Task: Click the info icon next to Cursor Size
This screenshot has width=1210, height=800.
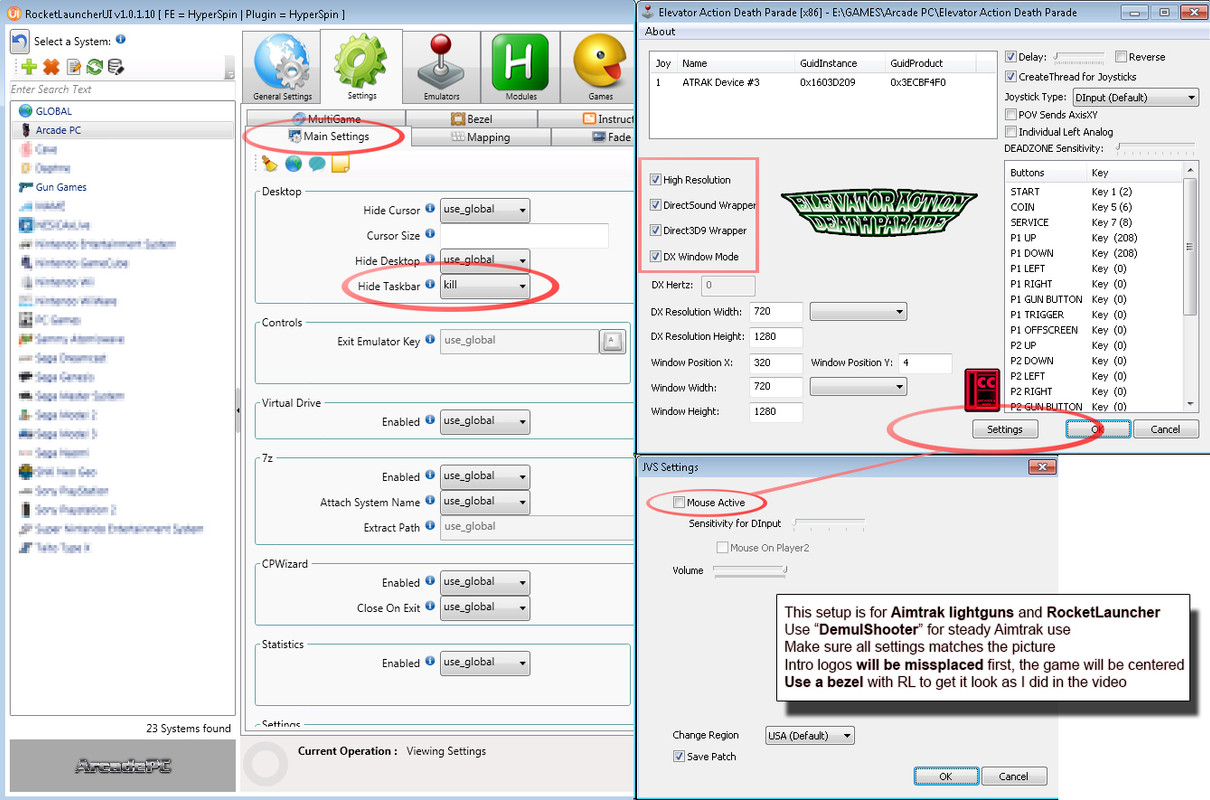Action: tap(430, 234)
